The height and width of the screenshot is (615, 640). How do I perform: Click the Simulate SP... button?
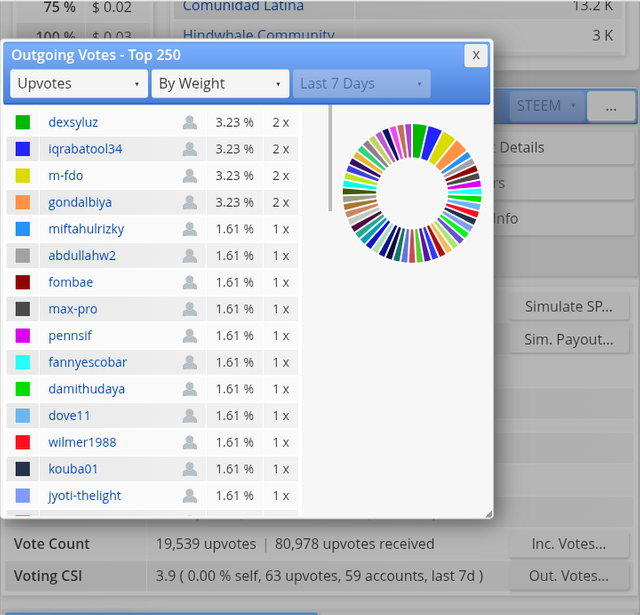(x=569, y=307)
